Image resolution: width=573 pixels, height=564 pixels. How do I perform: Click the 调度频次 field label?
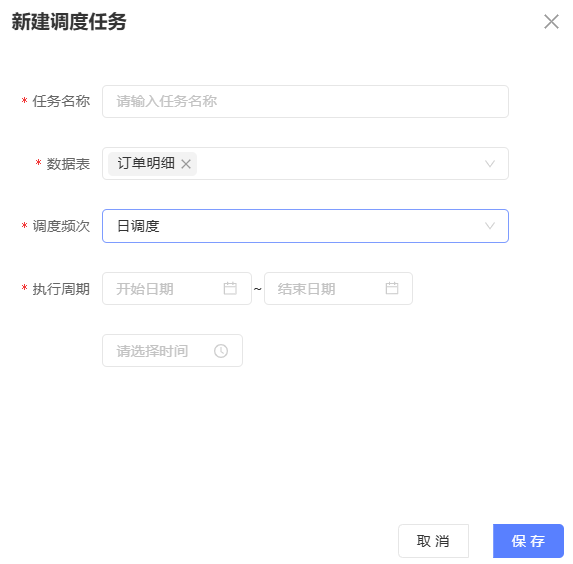pos(61,226)
